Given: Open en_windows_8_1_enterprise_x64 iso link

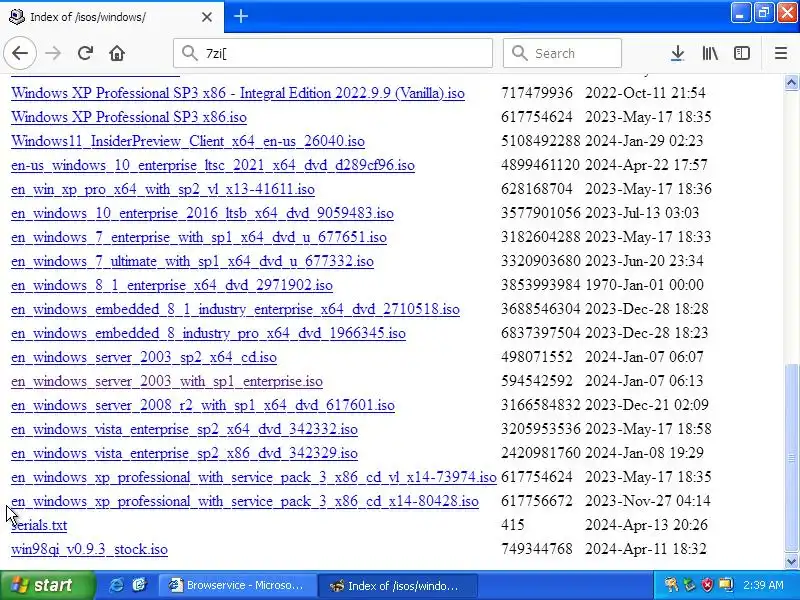Looking at the screenshot, I should (172, 285).
